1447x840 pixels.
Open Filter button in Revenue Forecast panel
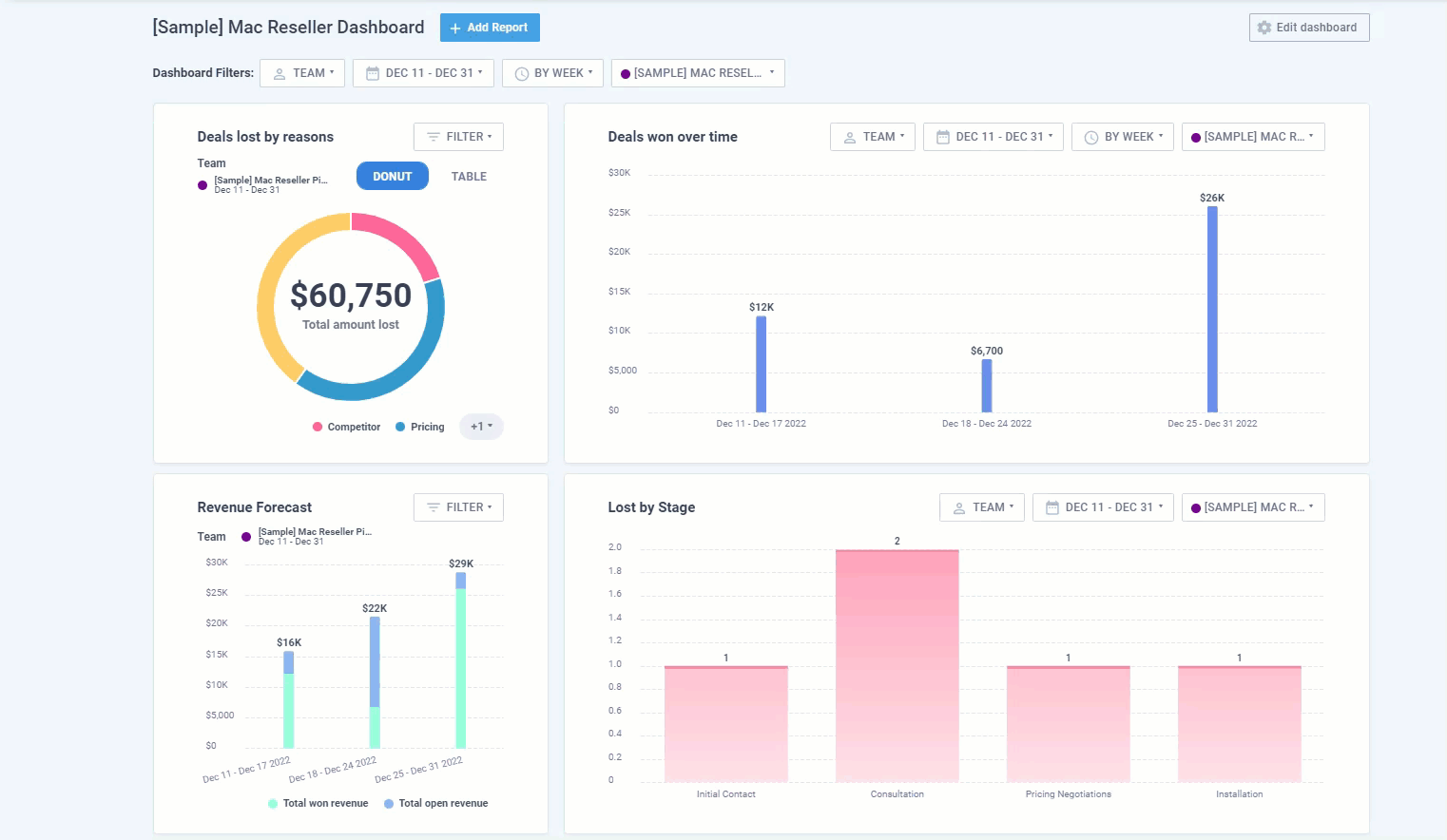[x=458, y=507]
